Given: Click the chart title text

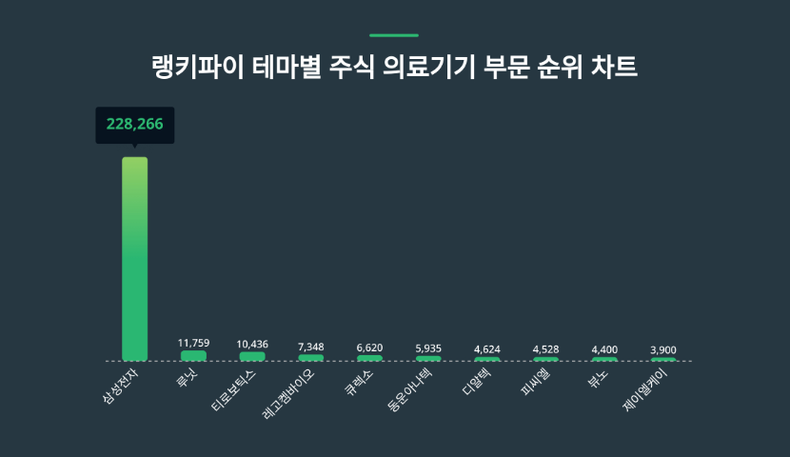Looking at the screenshot, I should (394, 67).
